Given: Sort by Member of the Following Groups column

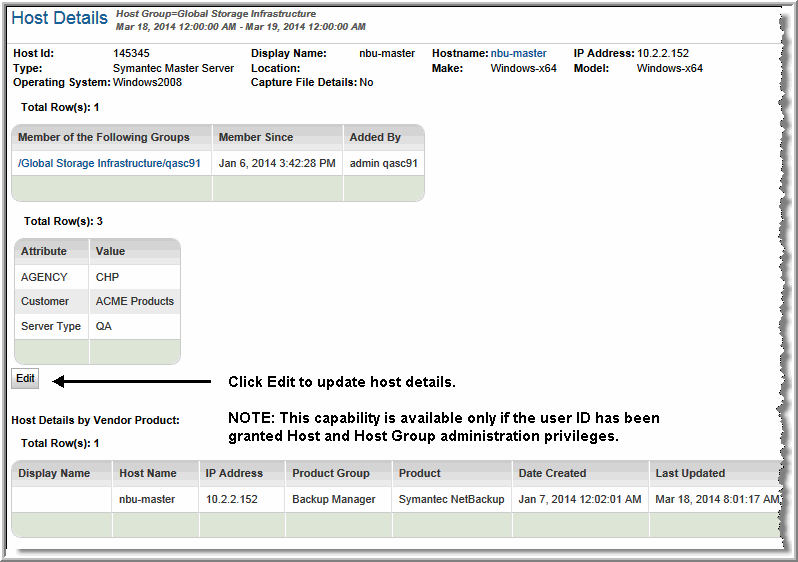Looking at the screenshot, I should 110,137.
